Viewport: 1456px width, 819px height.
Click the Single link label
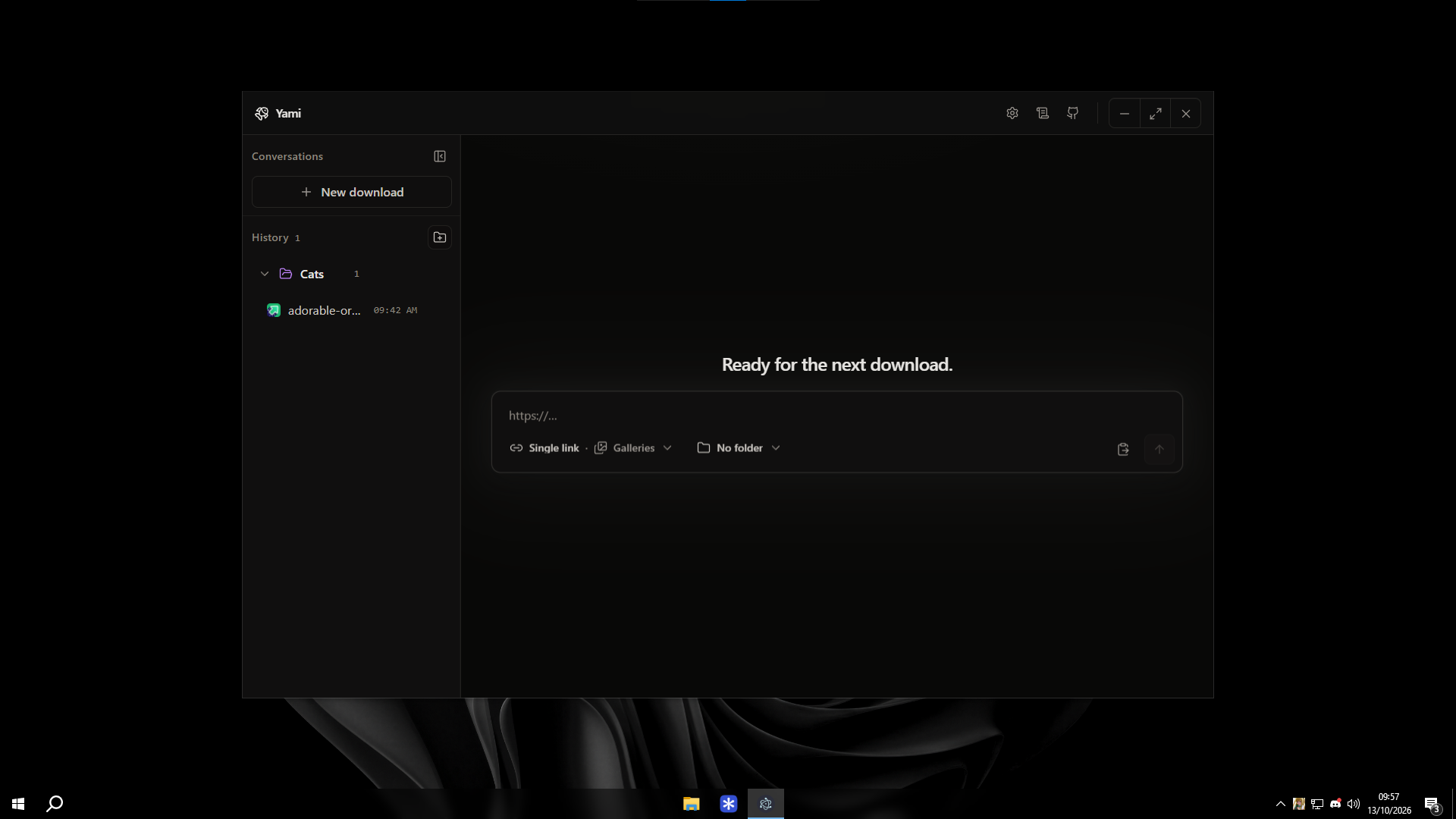pyautogui.click(x=554, y=448)
